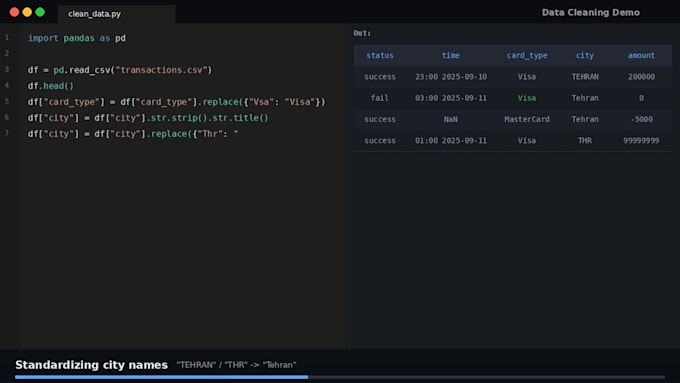The image size is (680, 383).
Task: Click the green highlighted Visa cell
Action: coord(527,98)
